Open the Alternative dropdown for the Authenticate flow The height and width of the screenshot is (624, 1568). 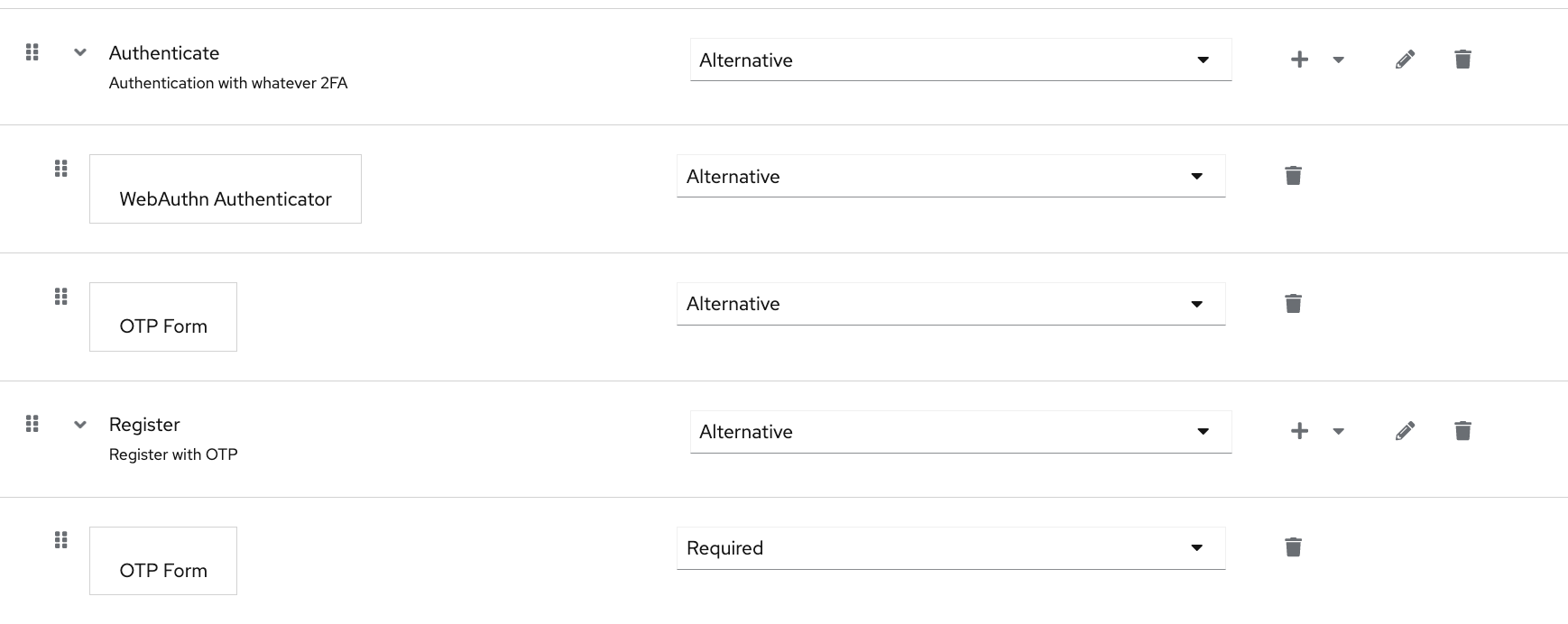[961, 60]
